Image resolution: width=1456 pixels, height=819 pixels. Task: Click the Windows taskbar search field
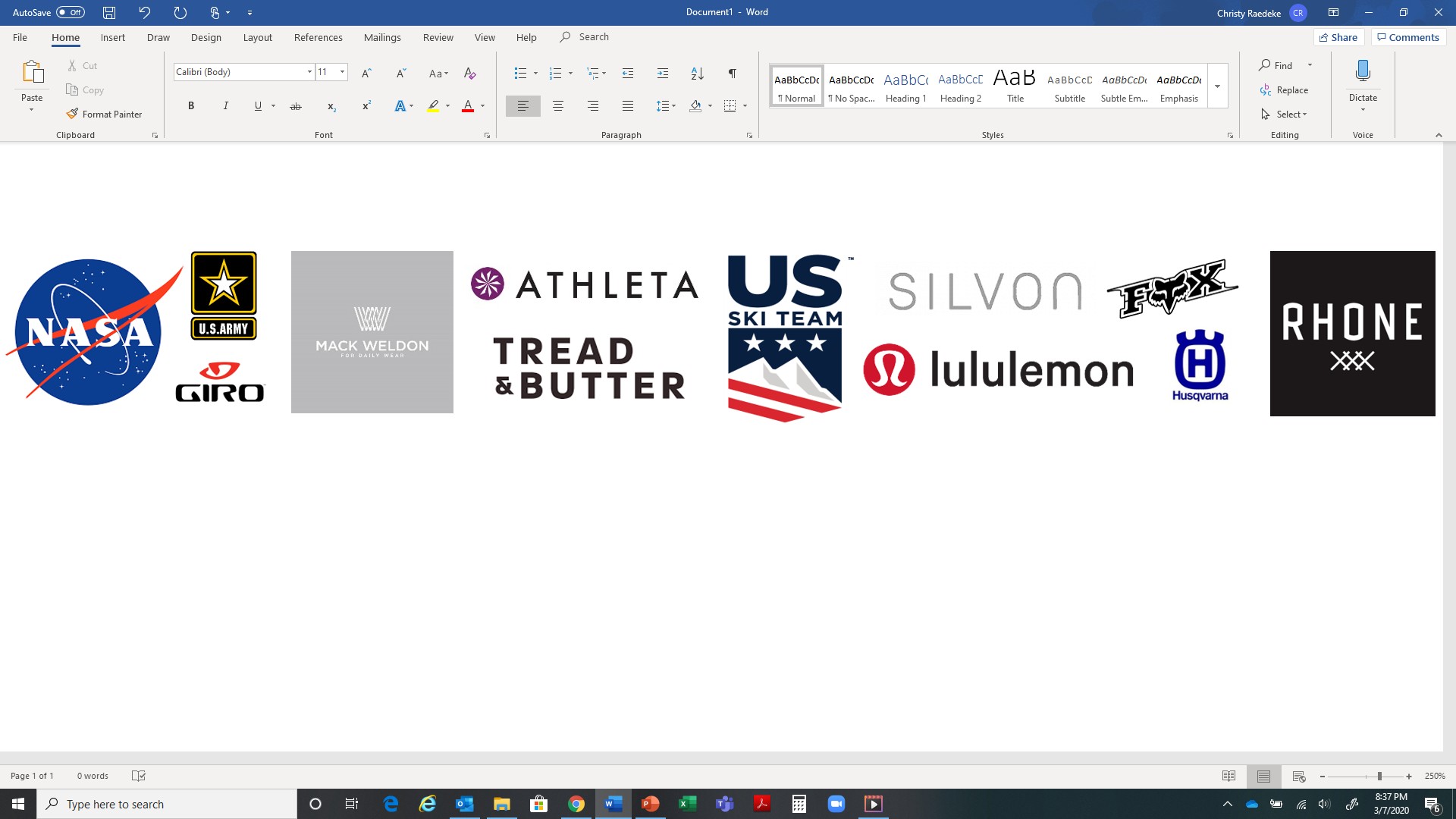coord(167,804)
